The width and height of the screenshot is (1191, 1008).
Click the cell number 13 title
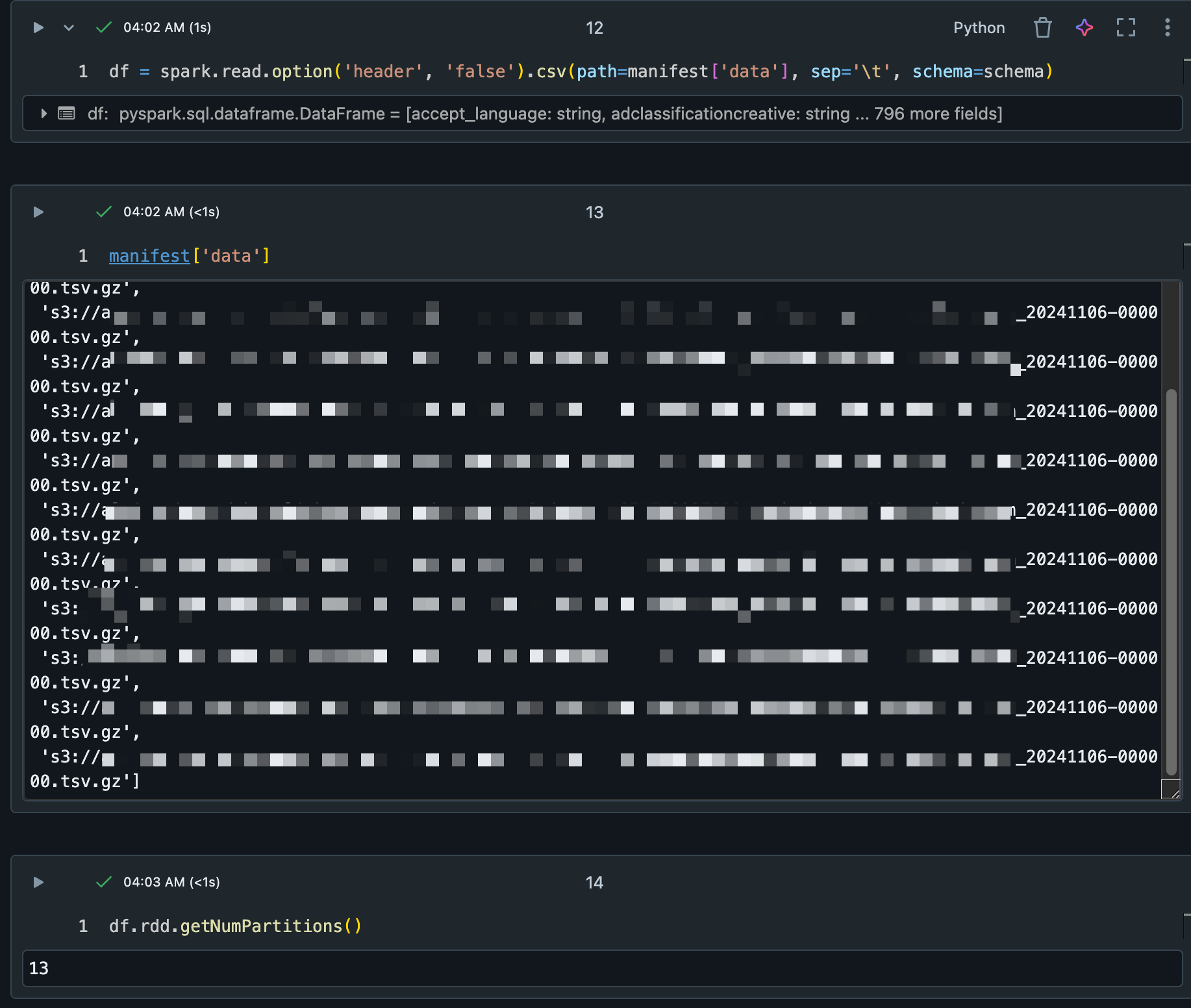coord(594,212)
